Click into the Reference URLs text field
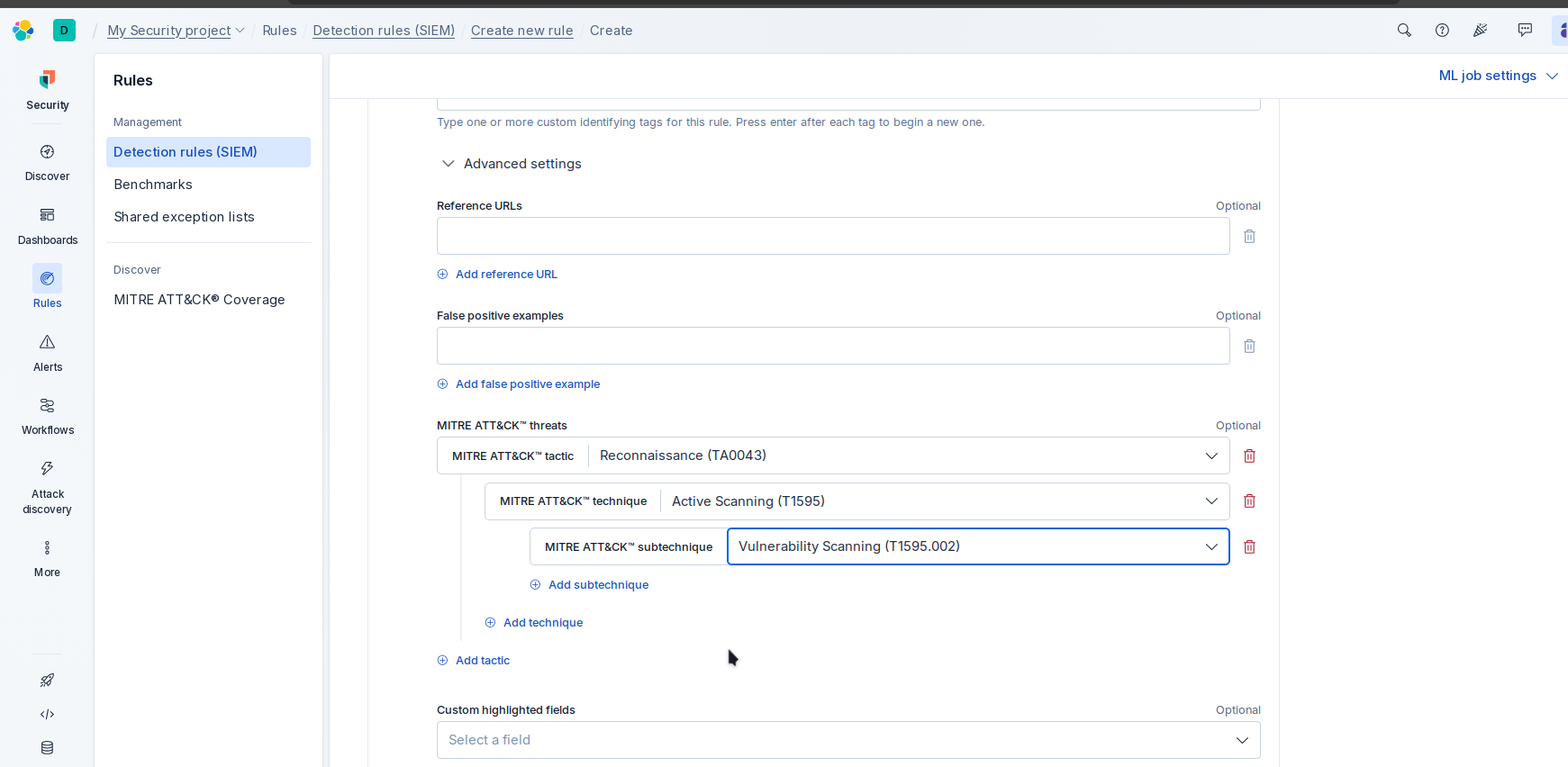This screenshot has width=1568, height=767. (x=832, y=236)
